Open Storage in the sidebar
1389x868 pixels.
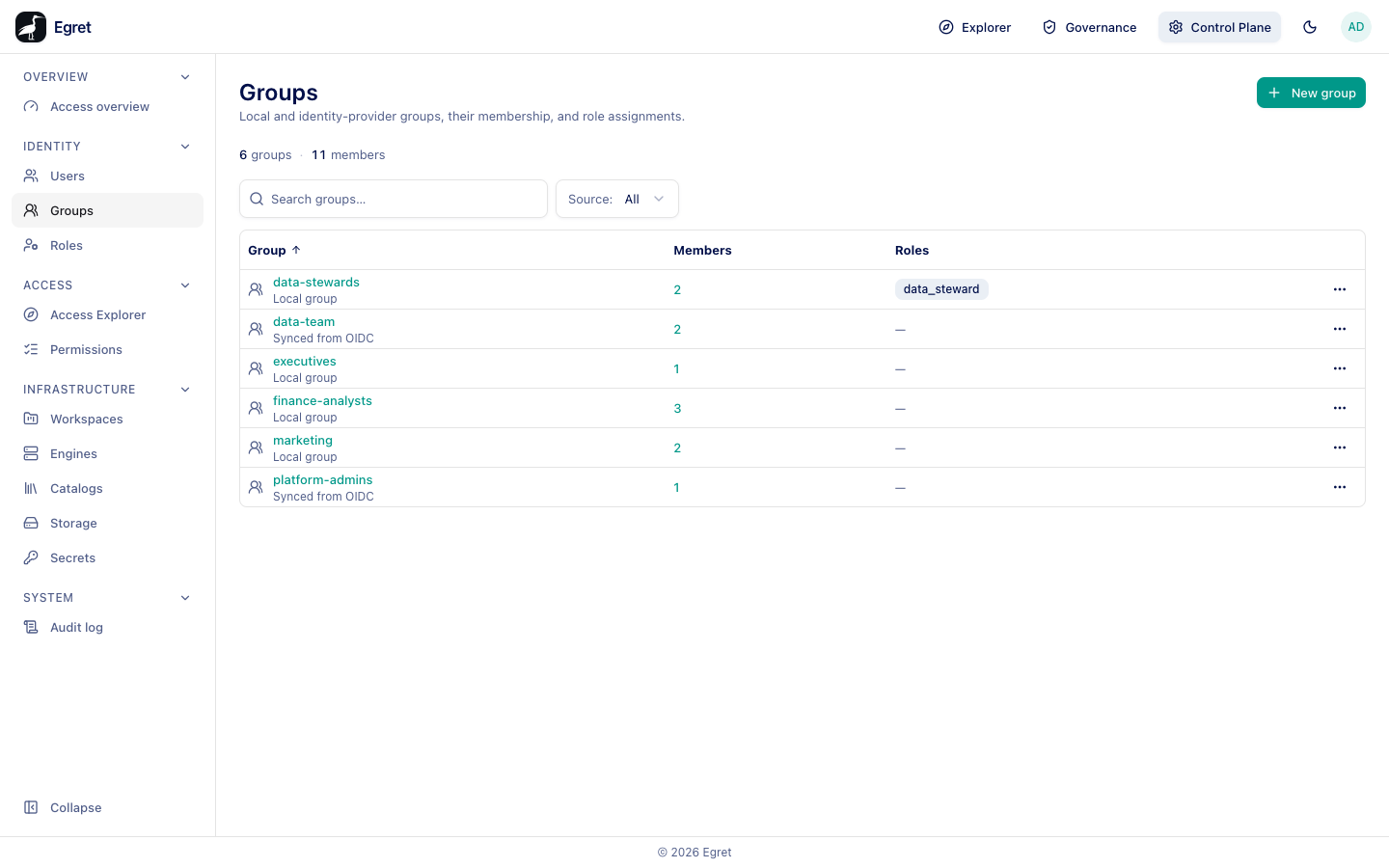(107, 523)
